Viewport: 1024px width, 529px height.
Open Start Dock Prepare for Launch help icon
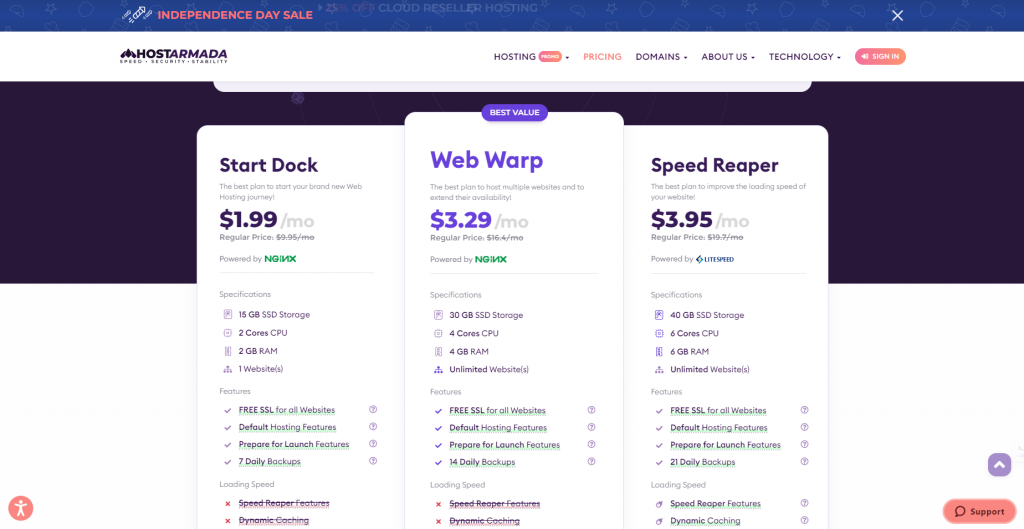click(x=373, y=443)
